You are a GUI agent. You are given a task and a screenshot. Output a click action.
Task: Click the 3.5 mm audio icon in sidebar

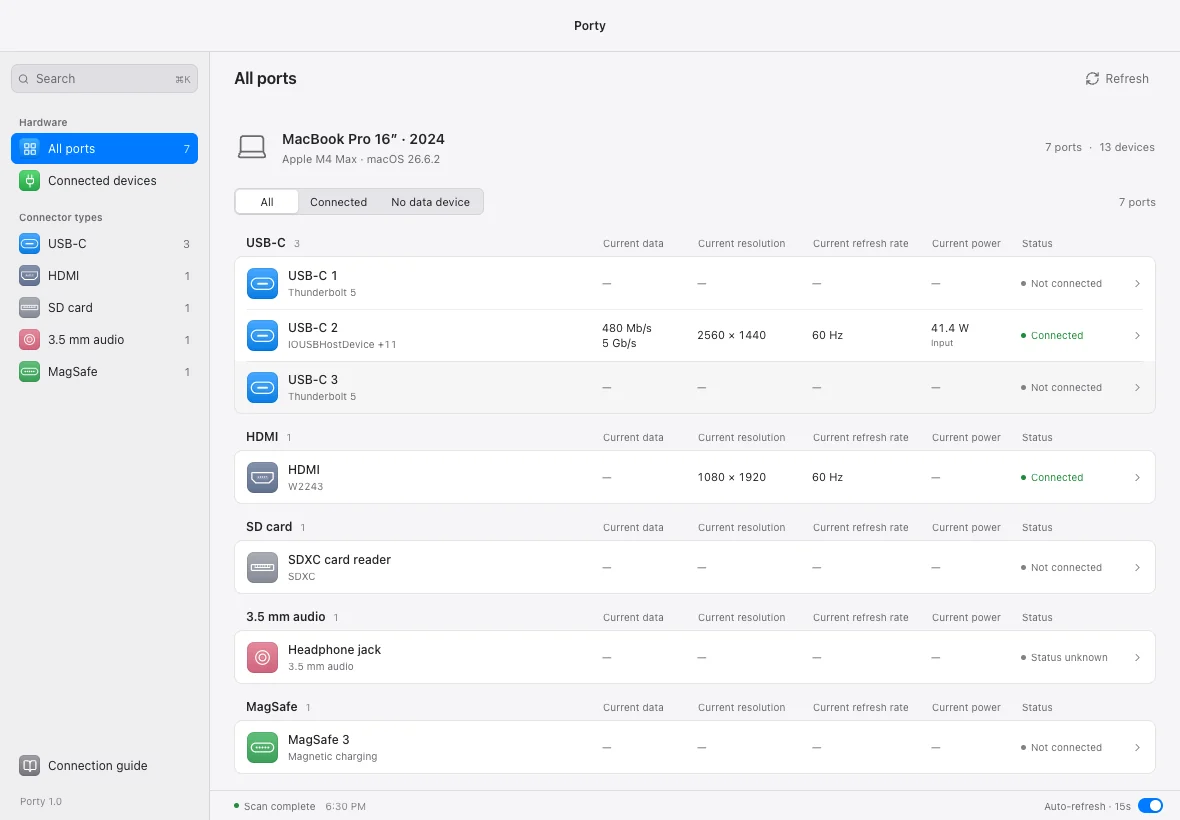tap(29, 339)
